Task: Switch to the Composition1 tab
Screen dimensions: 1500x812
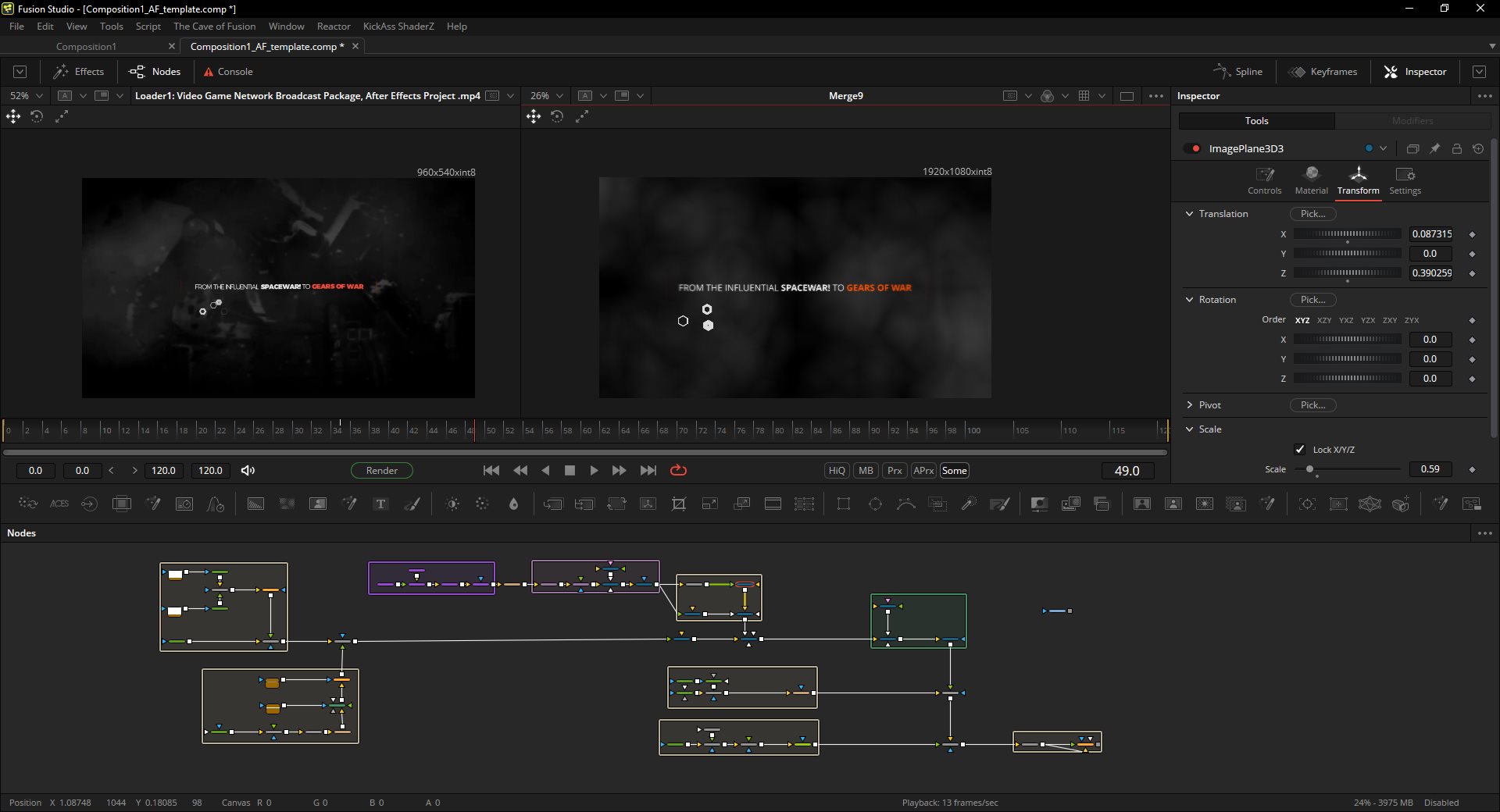Action: [x=86, y=46]
